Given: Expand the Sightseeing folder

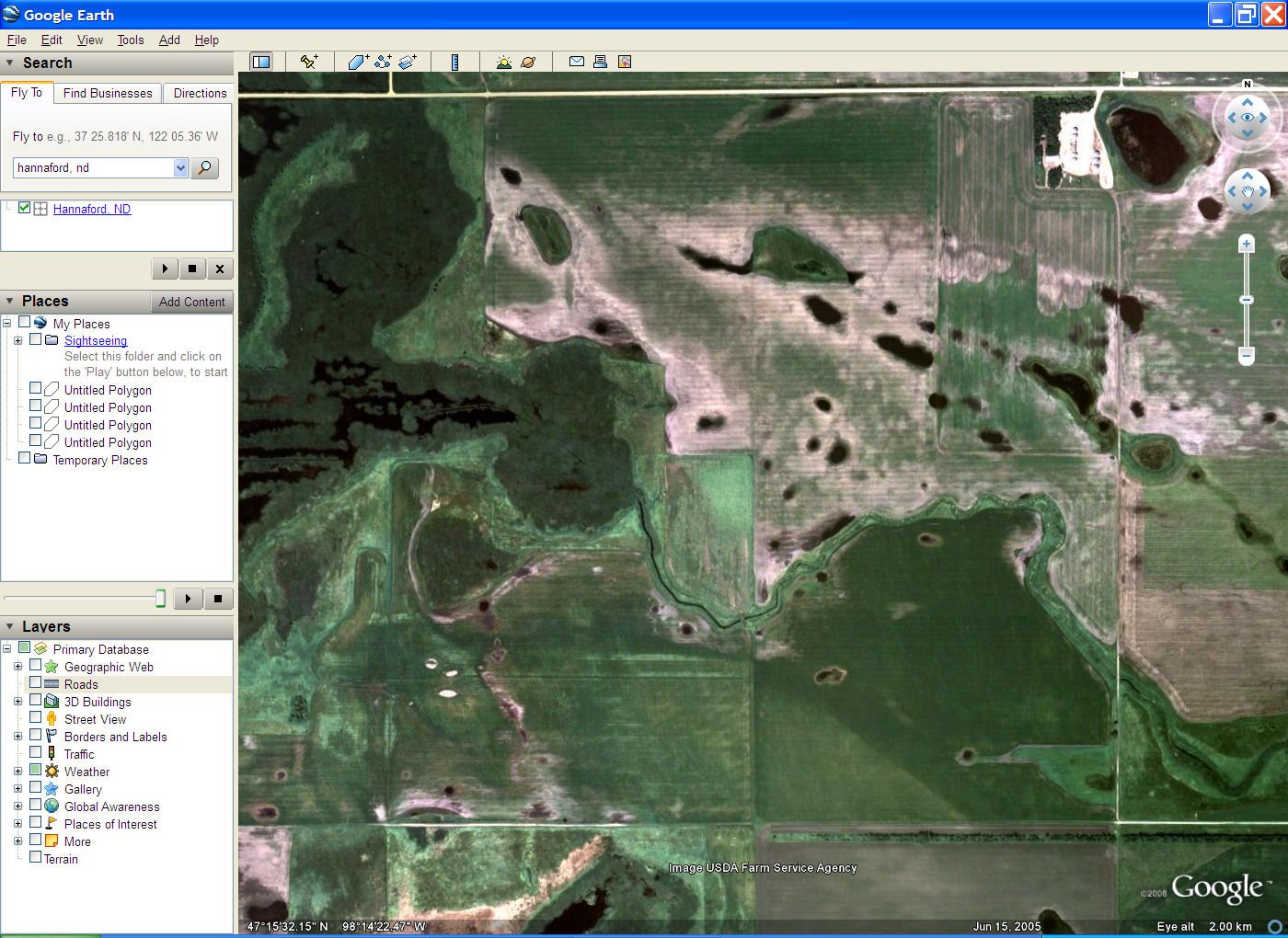Looking at the screenshot, I should (17, 340).
